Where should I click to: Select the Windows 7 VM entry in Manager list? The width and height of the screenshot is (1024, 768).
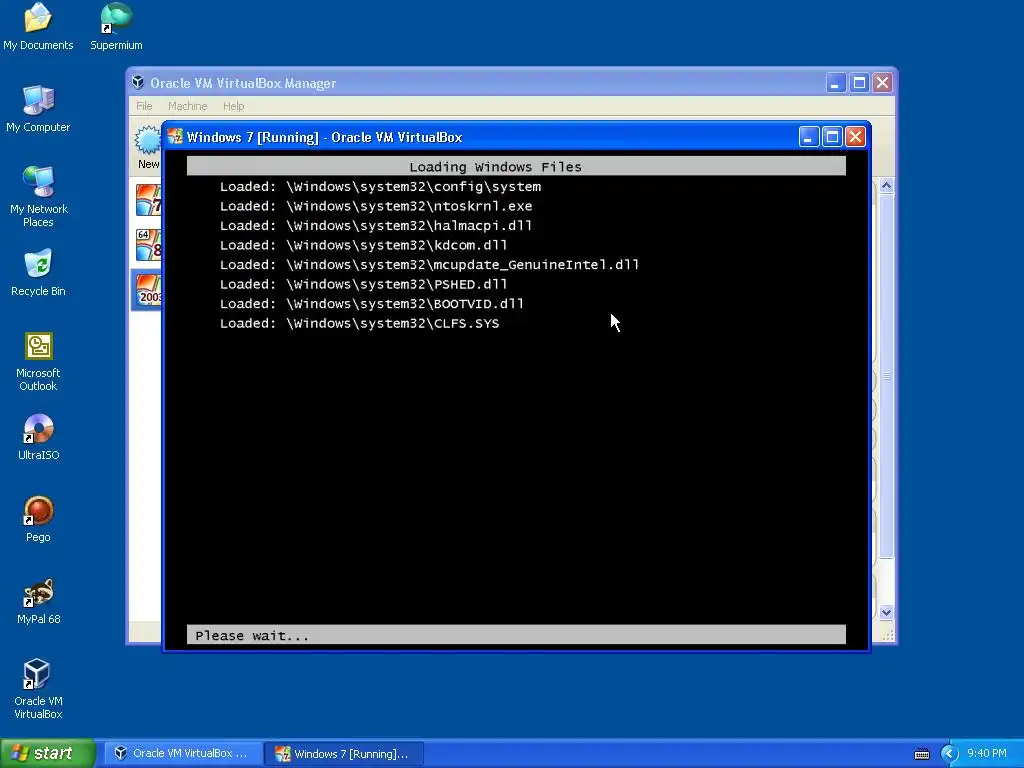tap(148, 200)
